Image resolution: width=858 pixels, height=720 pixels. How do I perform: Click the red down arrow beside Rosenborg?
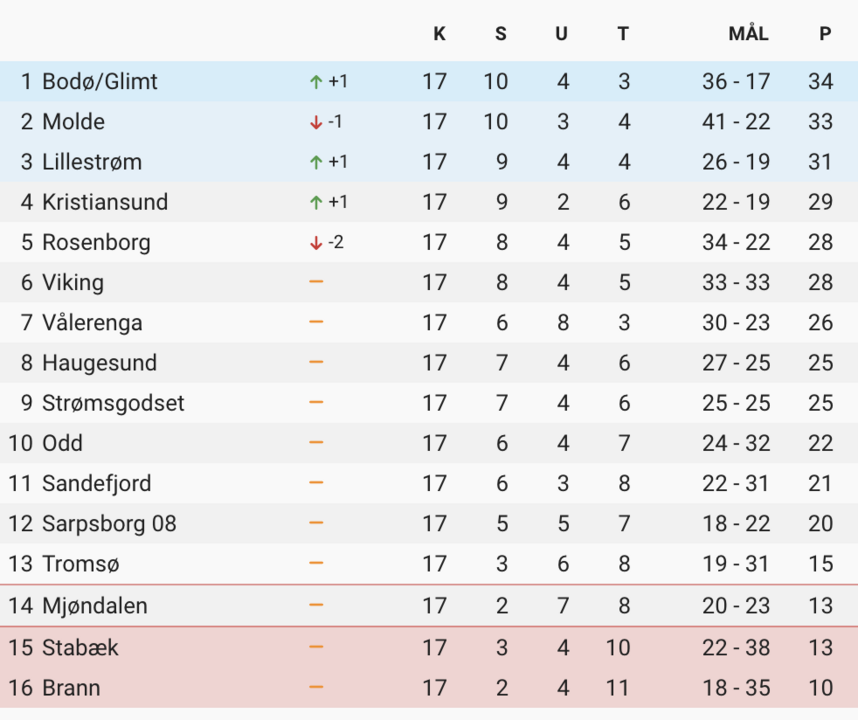tap(316, 243)
